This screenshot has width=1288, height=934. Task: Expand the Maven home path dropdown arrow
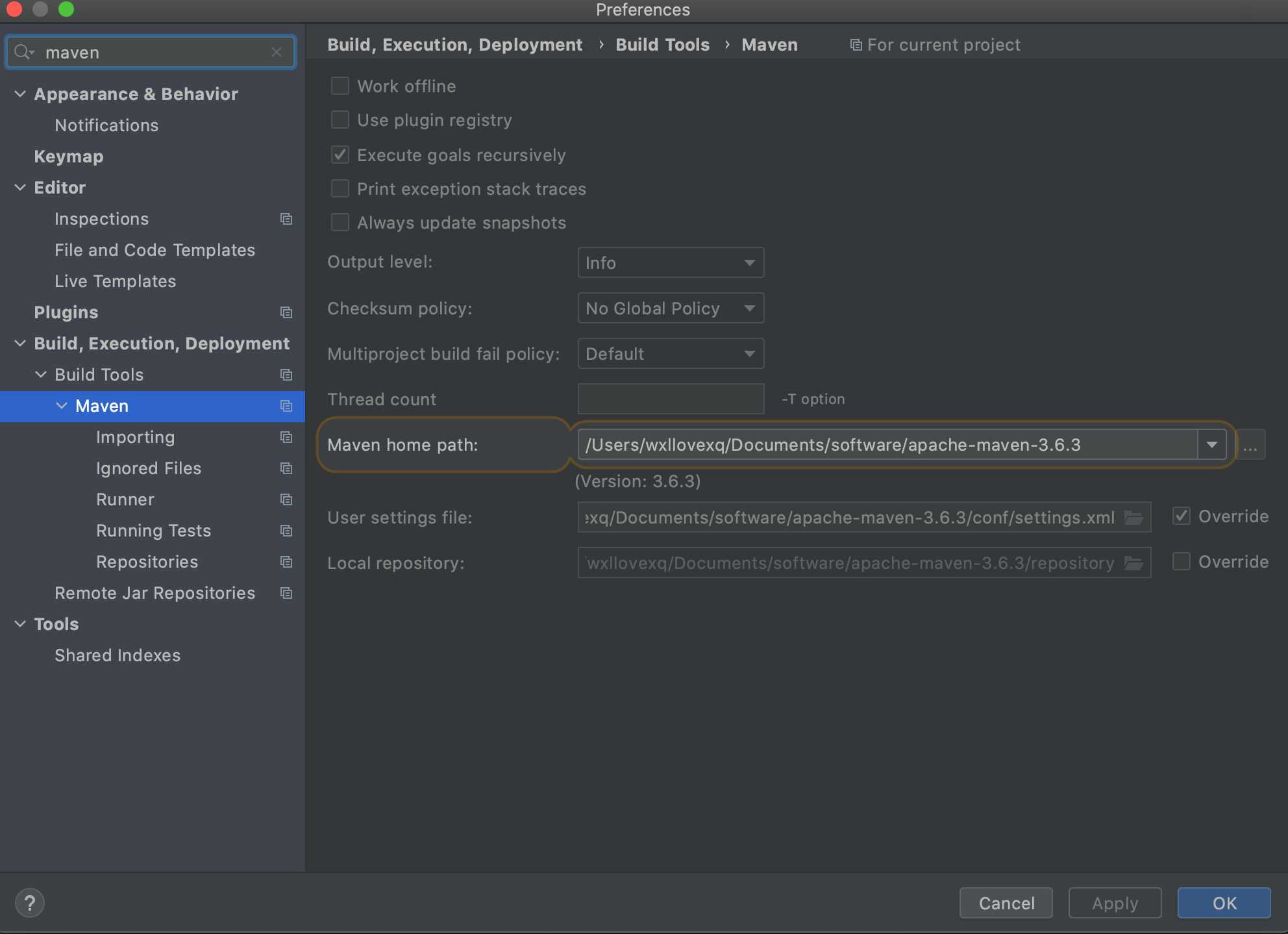click(x=1211, y=445)
